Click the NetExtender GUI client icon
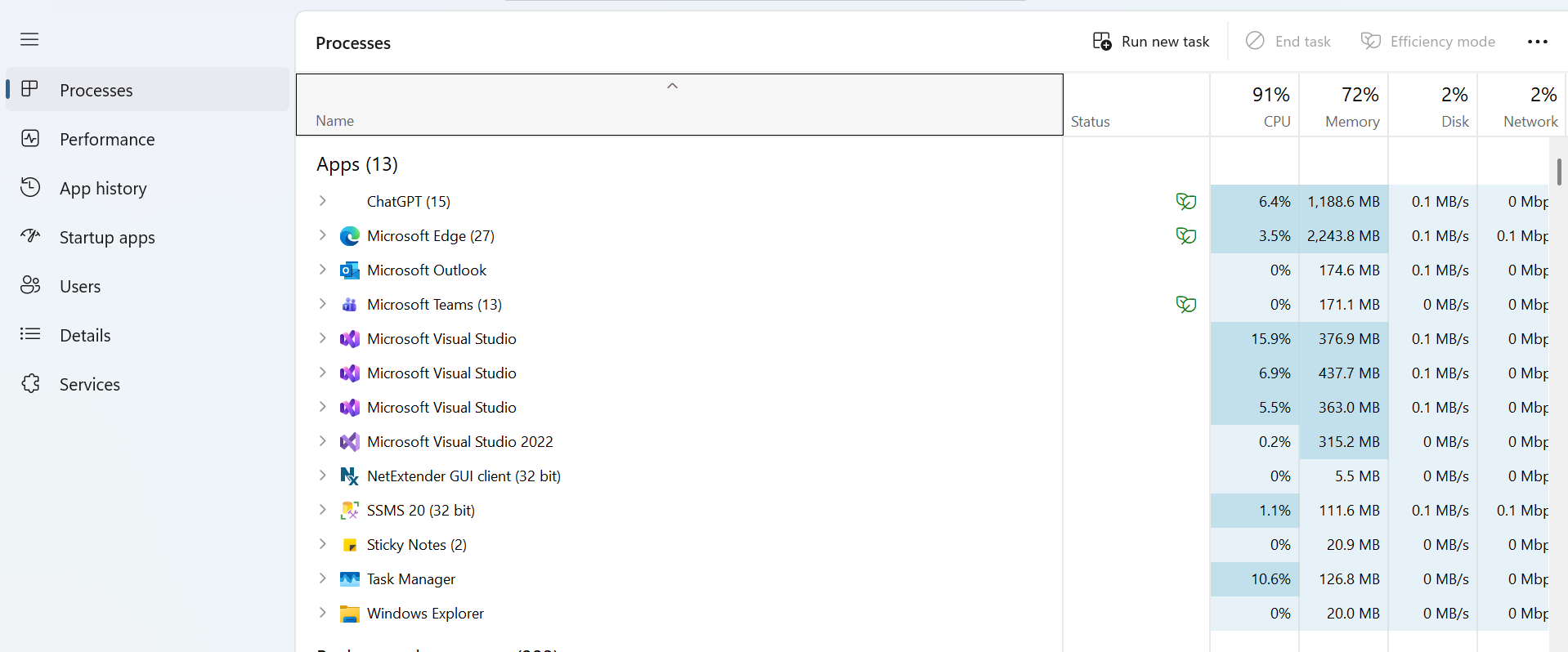This screenshot has width=1568, height=652. [x=350, y=476]
